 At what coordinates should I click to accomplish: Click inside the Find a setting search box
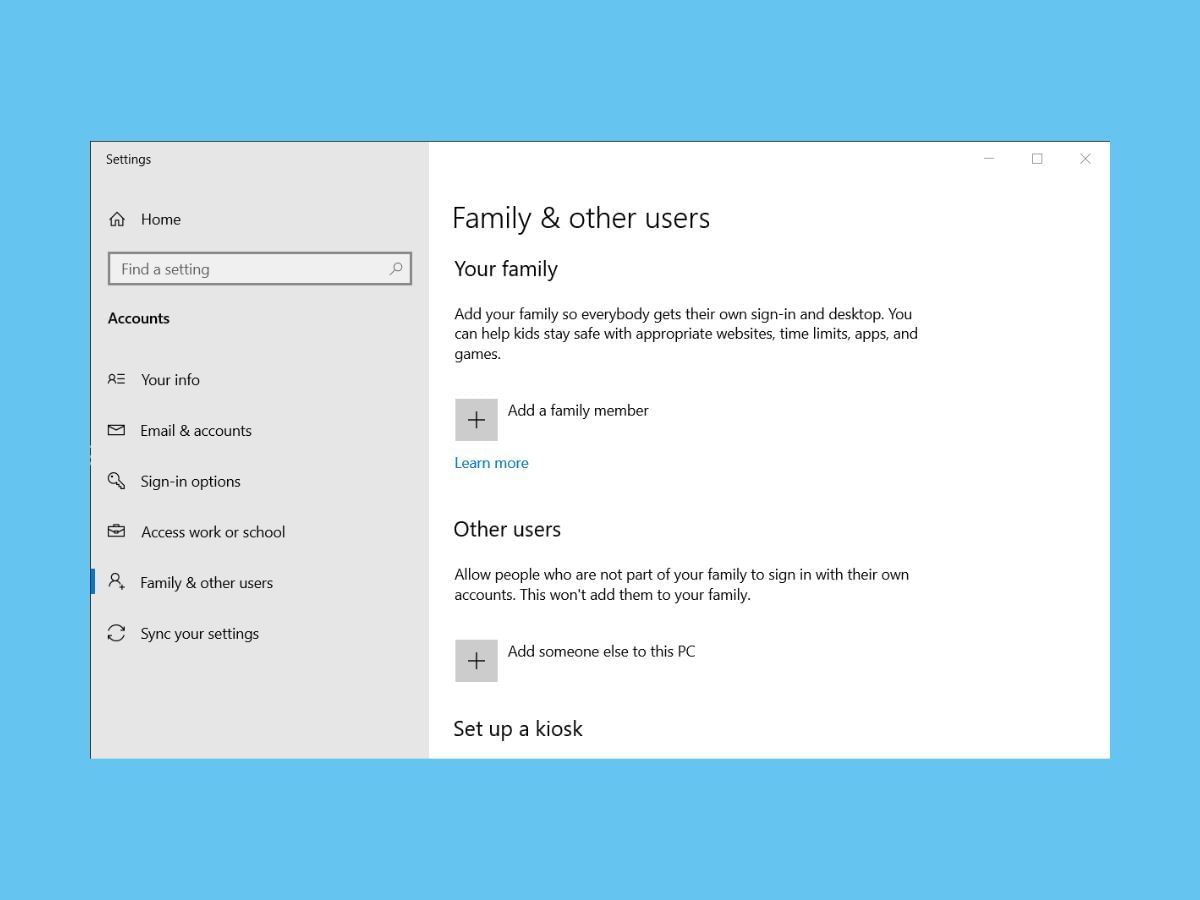pyautogui.click(x=250, y=269)
